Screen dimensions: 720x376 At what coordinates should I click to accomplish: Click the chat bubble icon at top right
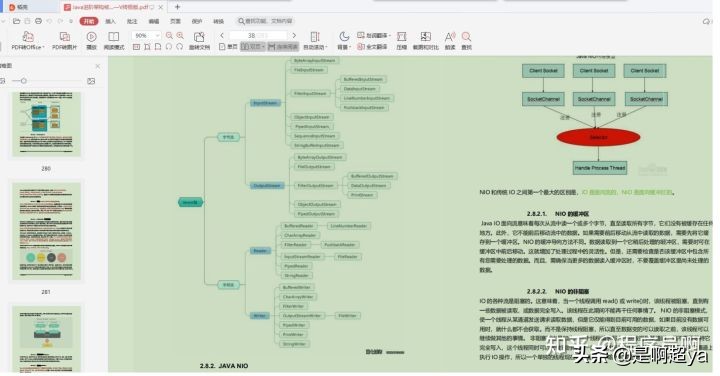pos(706,21)
